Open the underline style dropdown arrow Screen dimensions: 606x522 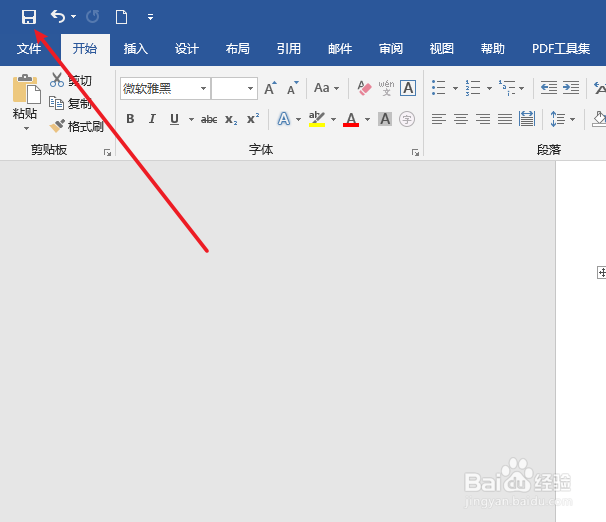pyautogui.click(x=191, y=119)
